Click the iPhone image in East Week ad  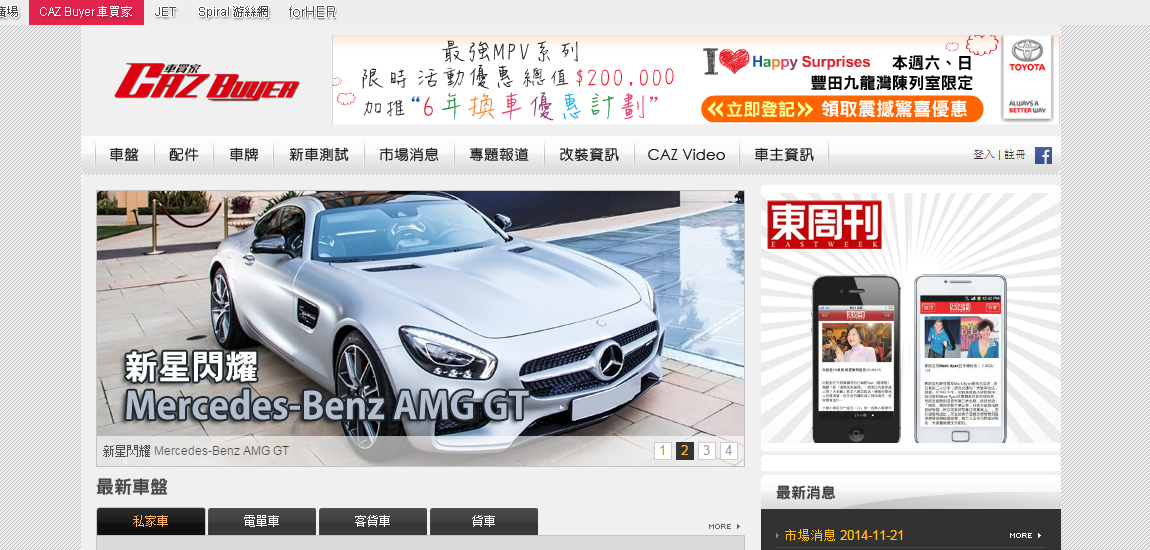(x=856, y=359)
